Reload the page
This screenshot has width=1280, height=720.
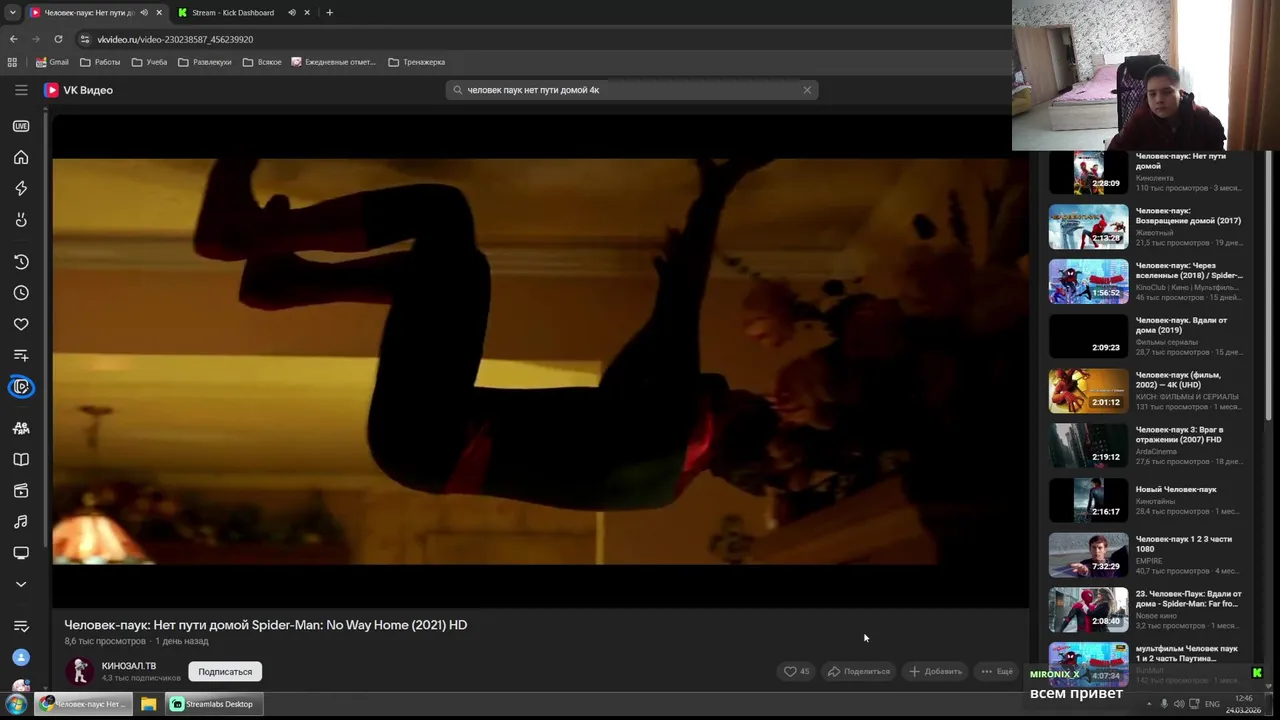pyautogui.click(x=58, y=39)
